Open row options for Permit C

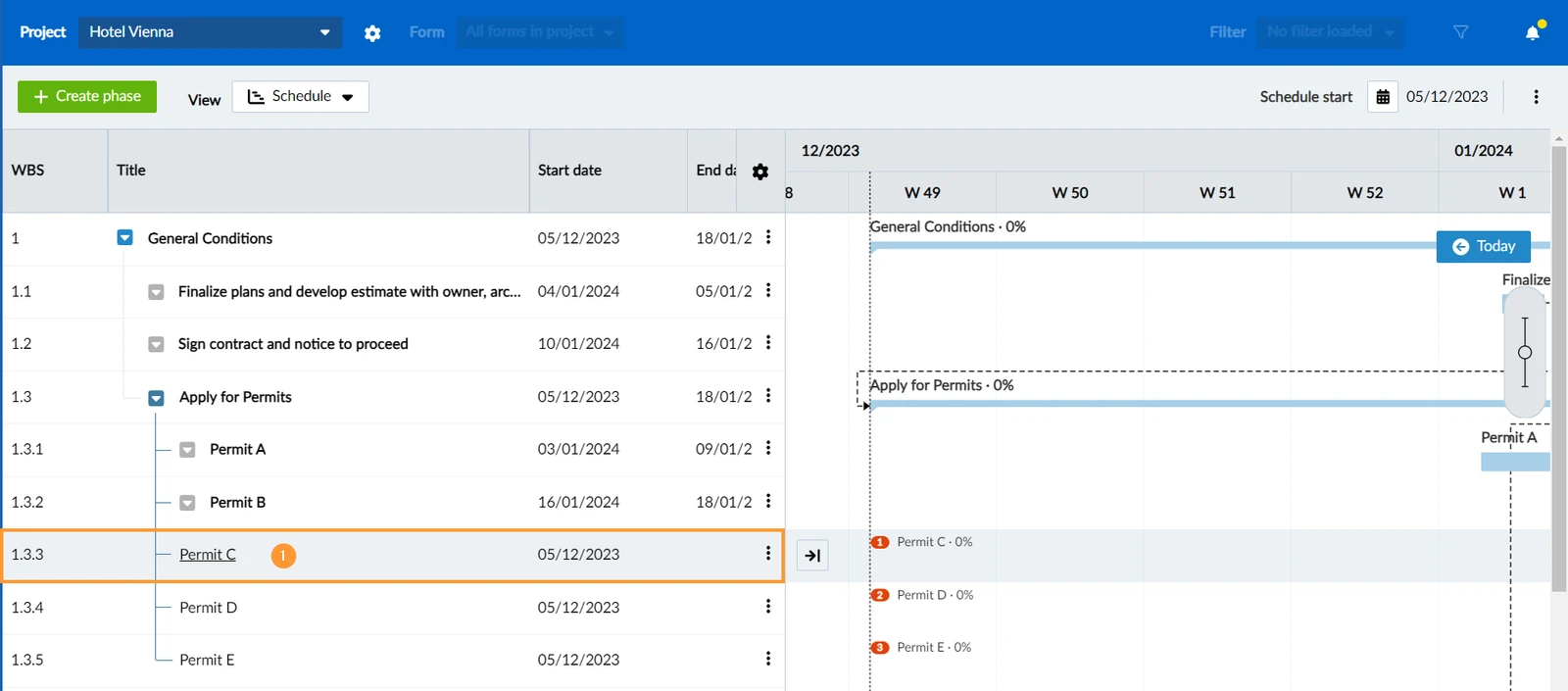768,554
